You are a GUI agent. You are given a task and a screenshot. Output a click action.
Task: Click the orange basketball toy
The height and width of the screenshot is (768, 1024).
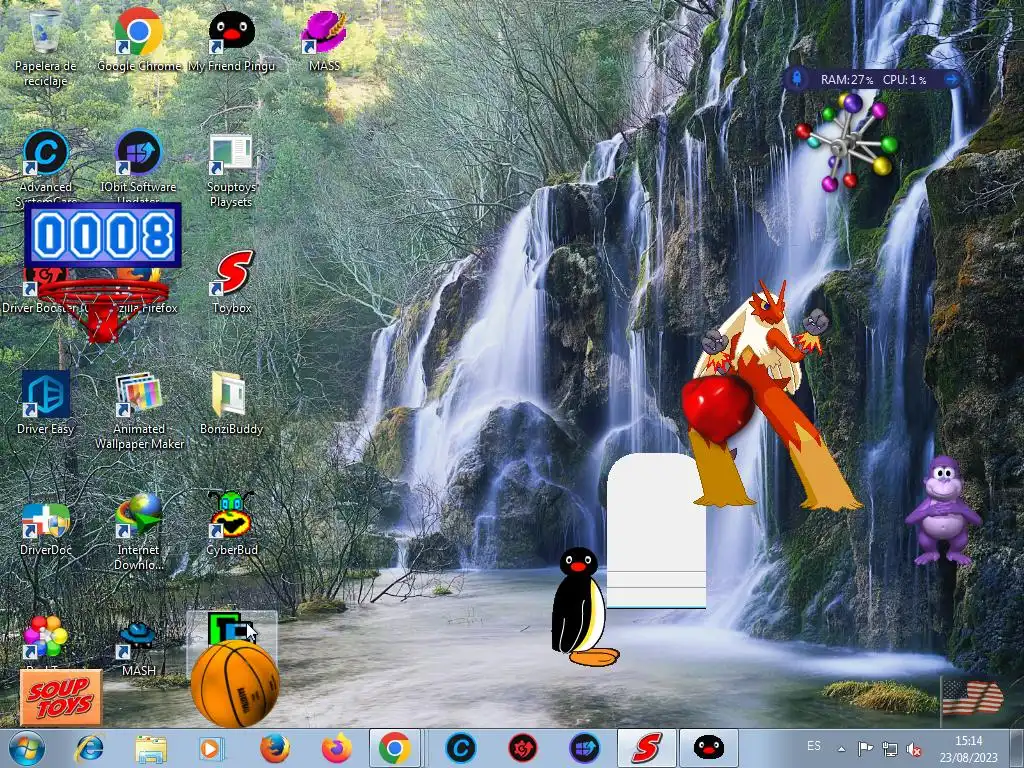coord(235,684)
